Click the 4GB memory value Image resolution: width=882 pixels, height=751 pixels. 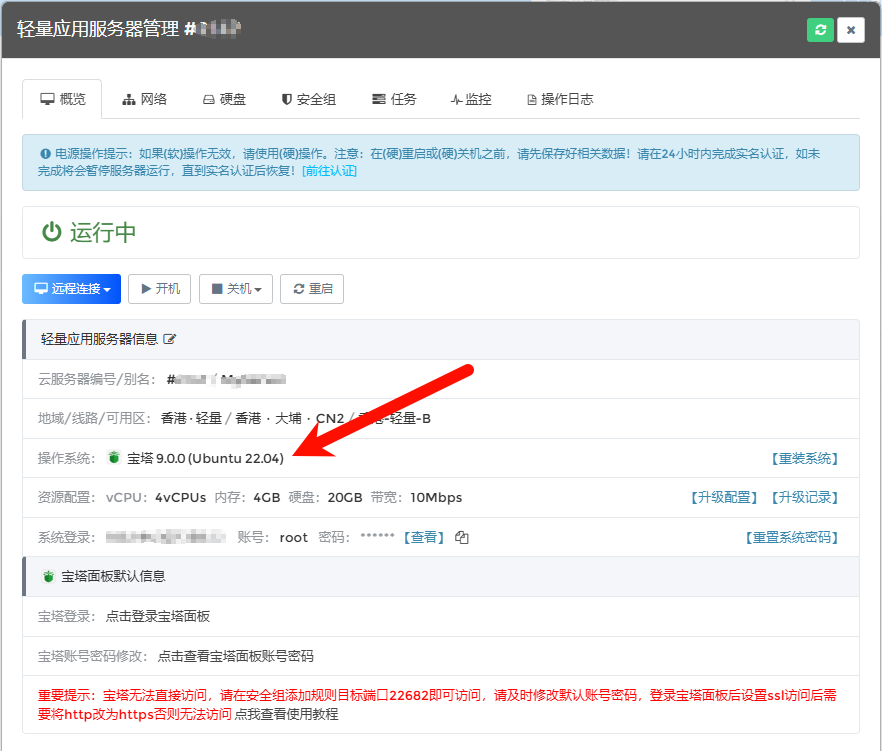tap(267, 498)
